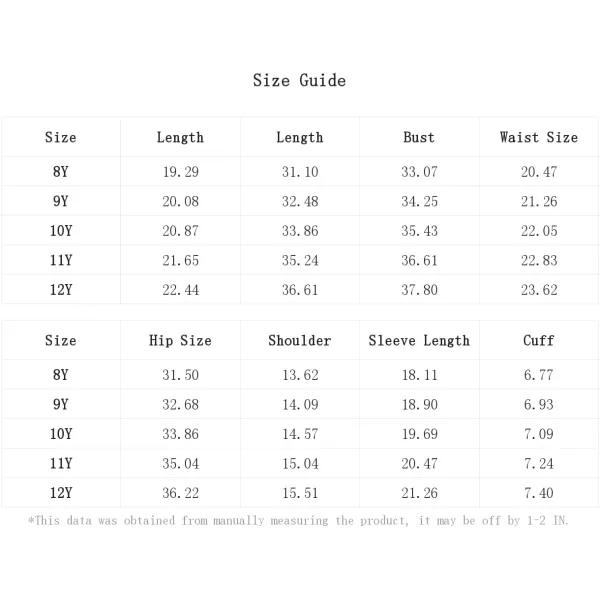
Task: Click waist size value 23.62
Action: [x=539, y=290]
